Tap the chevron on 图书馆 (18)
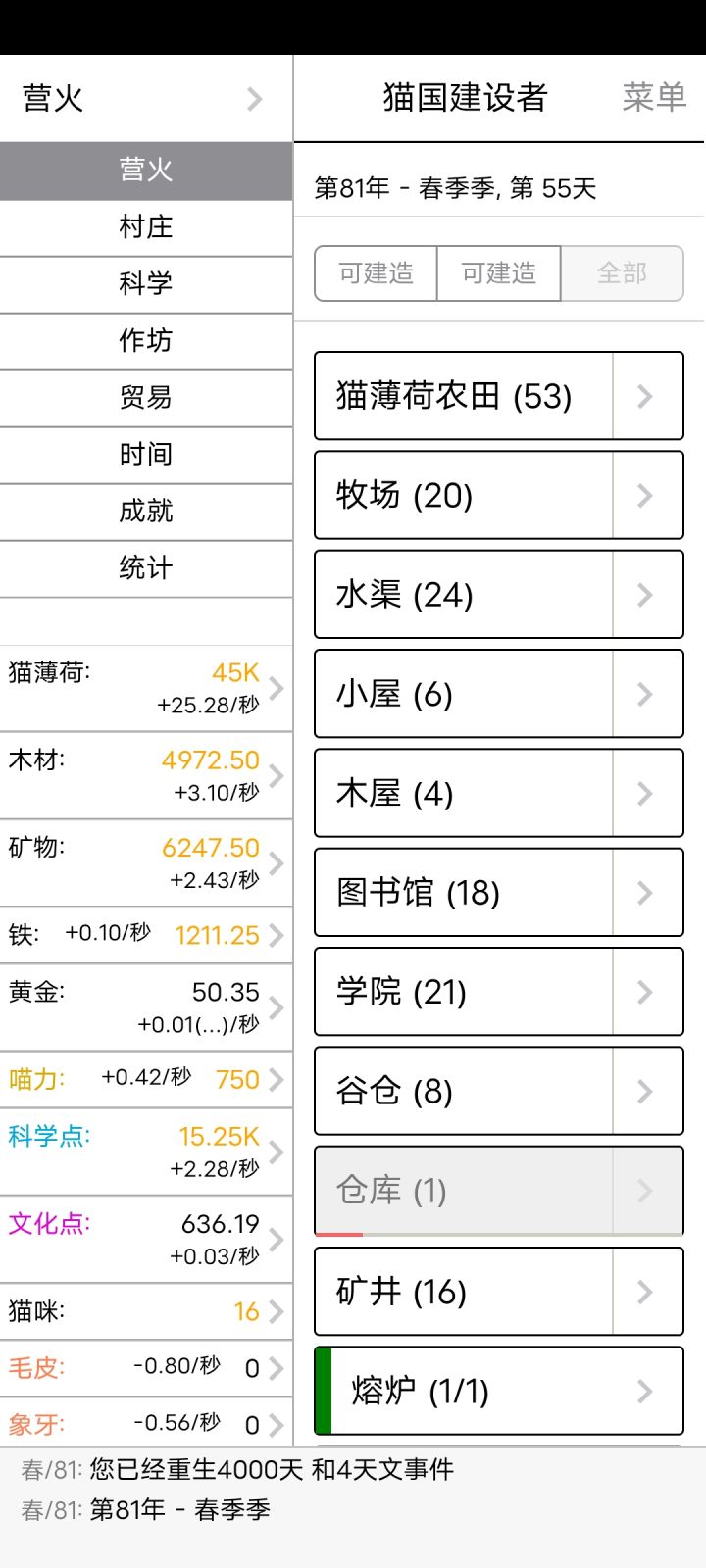706x1568 pixels. [x=645, y=893]
